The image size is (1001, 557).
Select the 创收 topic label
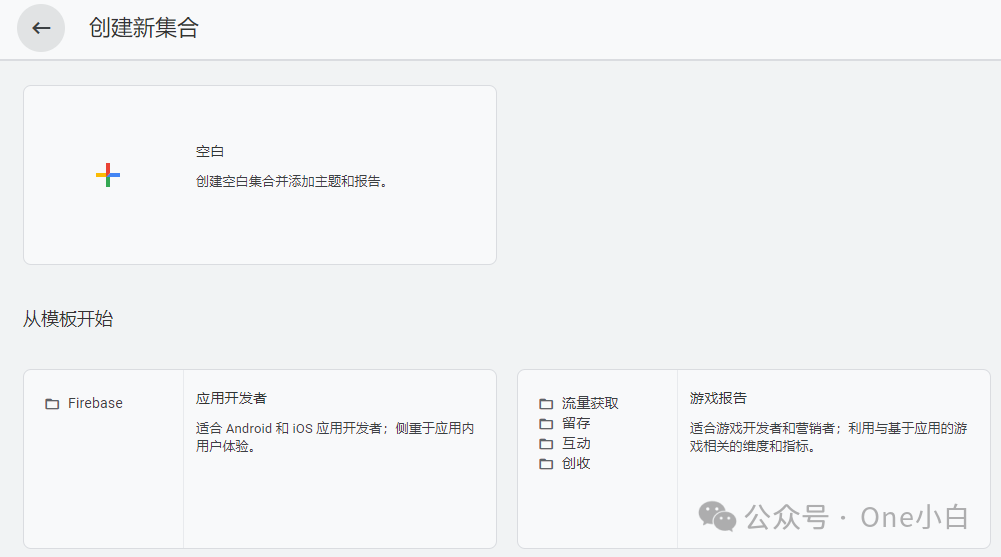tap(576, 463)
